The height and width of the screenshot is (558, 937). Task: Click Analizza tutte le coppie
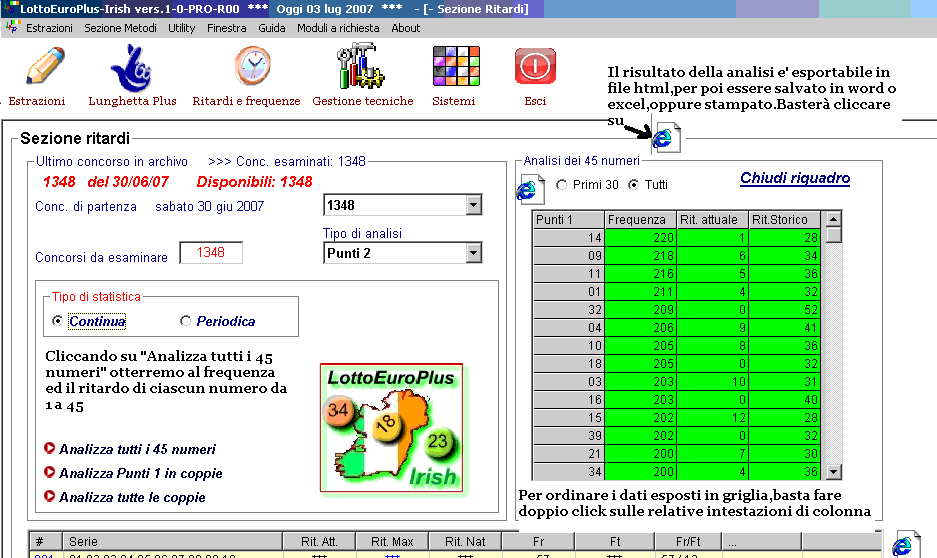tap(132, 497)
